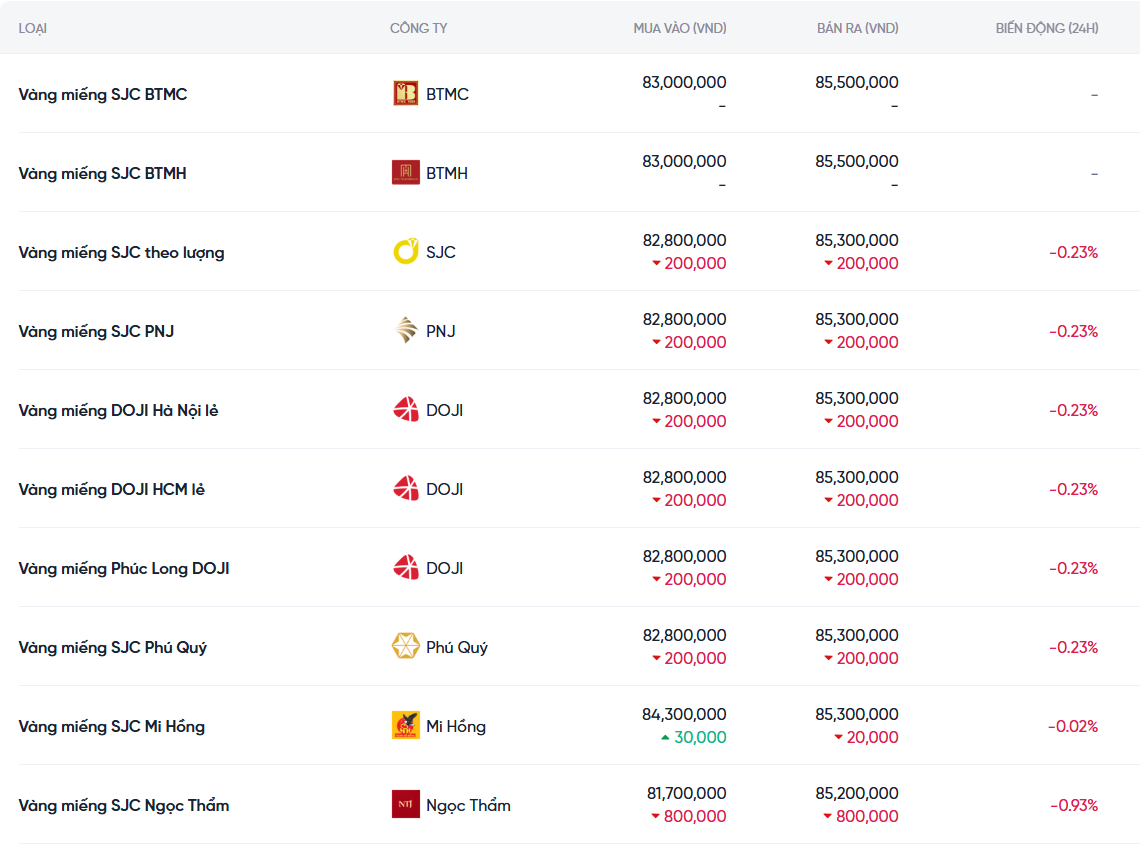Sort by the MUA VÀO (VND) column header
Image resolution: width=1140 pixels, height=849 pixels.
tap(679, 28)
